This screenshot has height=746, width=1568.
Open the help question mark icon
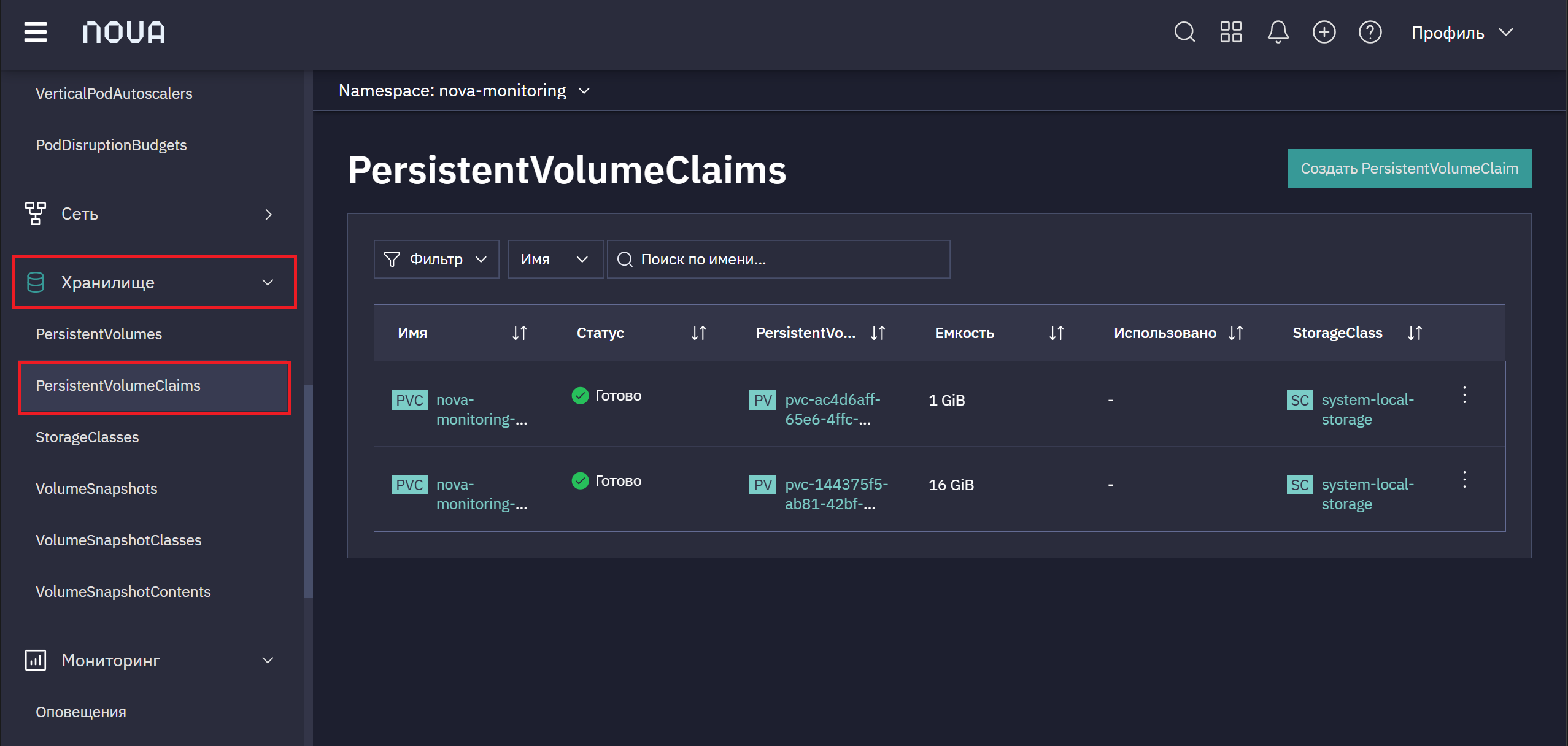pyautogui.click(x=1370, y=32)
